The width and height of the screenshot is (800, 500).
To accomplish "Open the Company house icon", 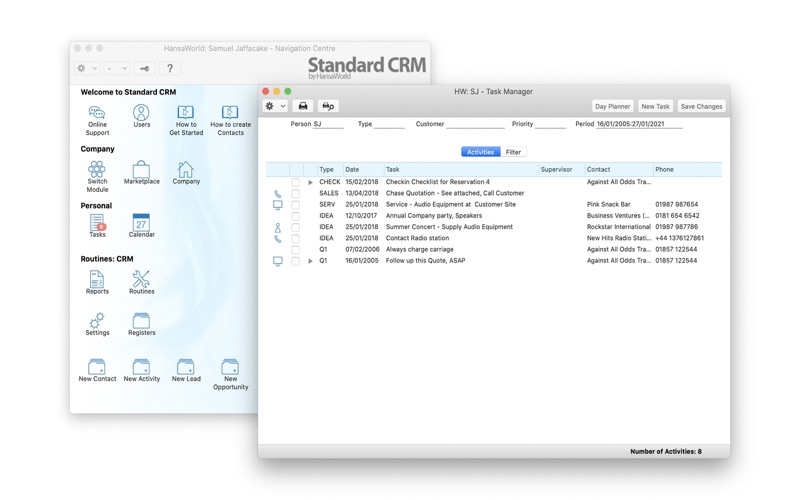I will click(186, 172).
